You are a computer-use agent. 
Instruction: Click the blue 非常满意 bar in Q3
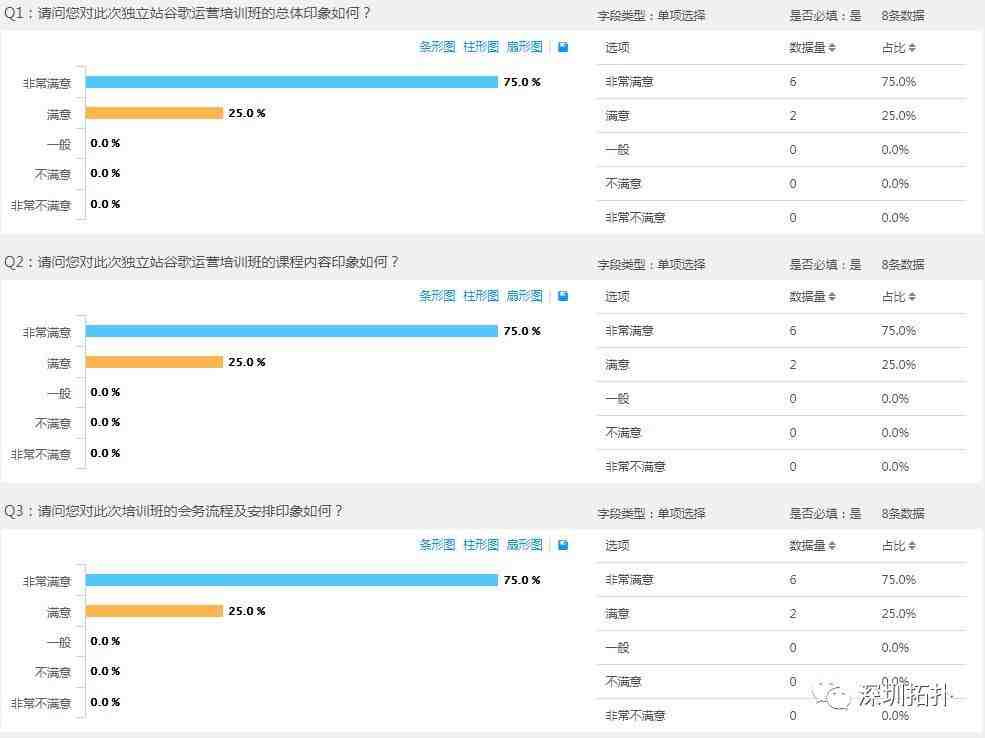291,580
